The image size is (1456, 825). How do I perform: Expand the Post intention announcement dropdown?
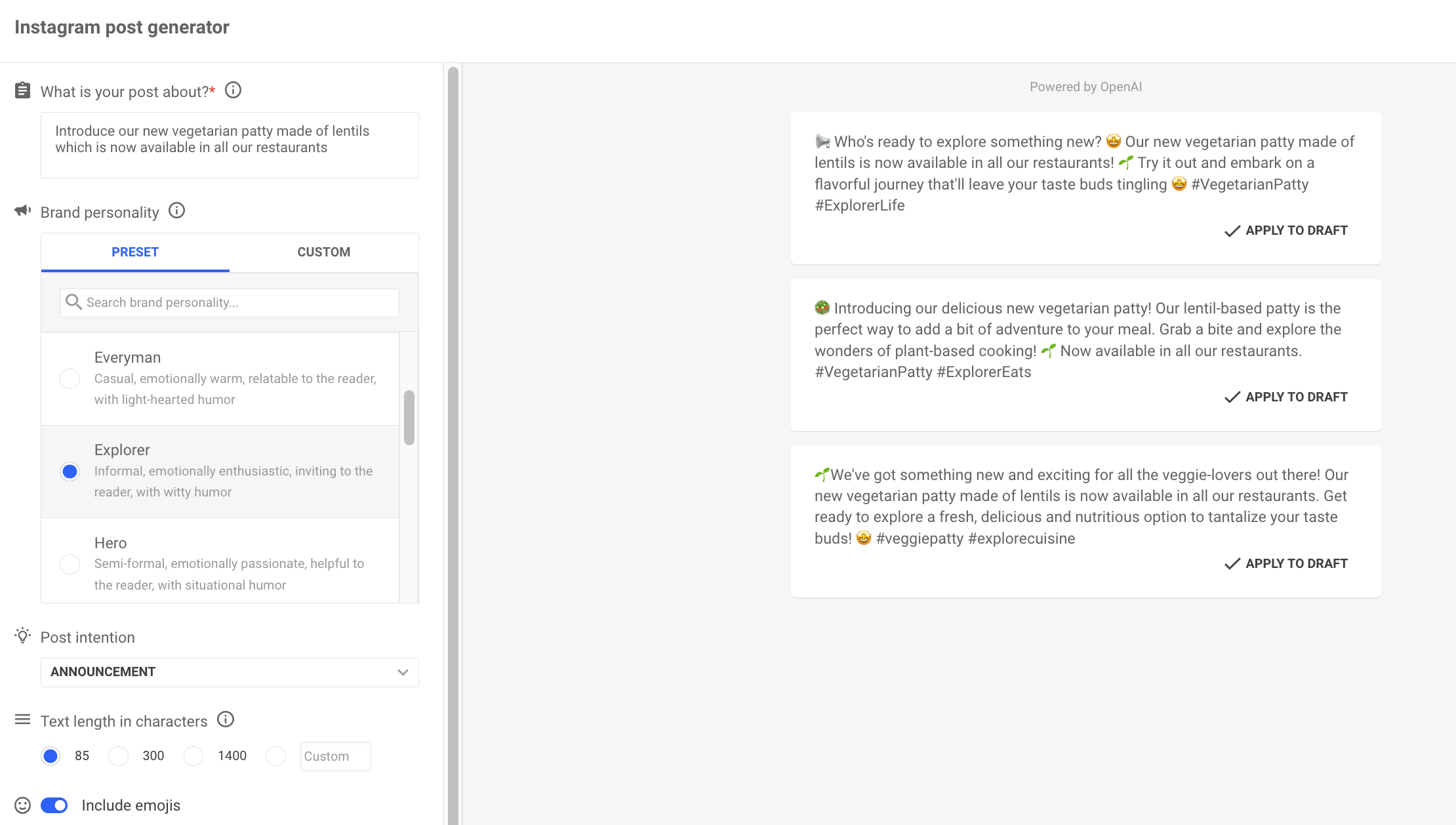click(x=229, y=672)
